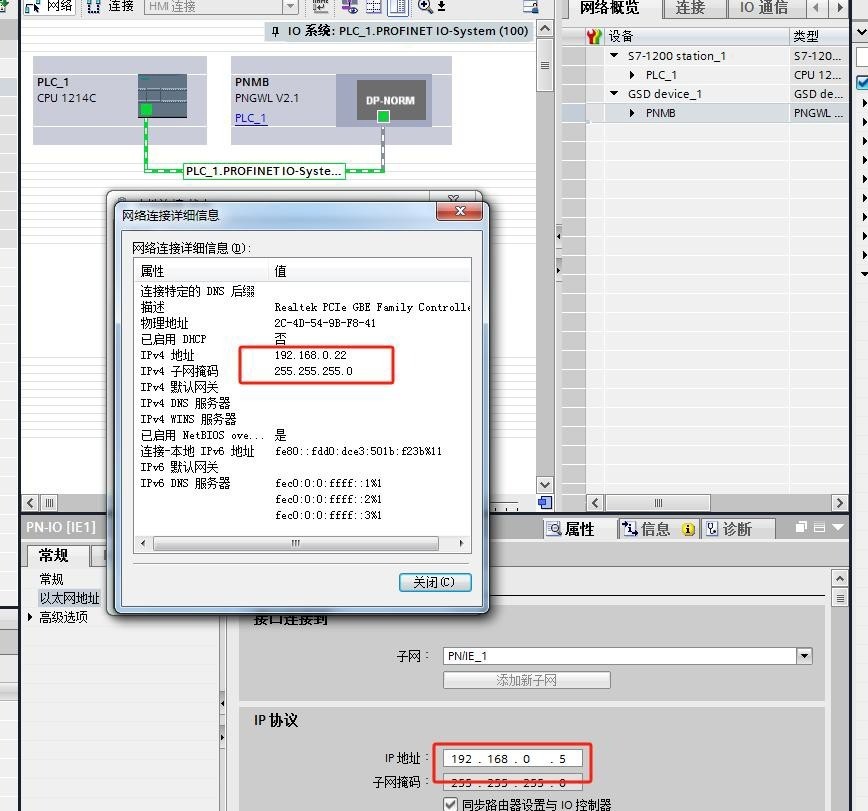The width and height of the screenshot is (868, 811).
Task: Select 常规 in properties navigation tree
Action: [51, 579]
